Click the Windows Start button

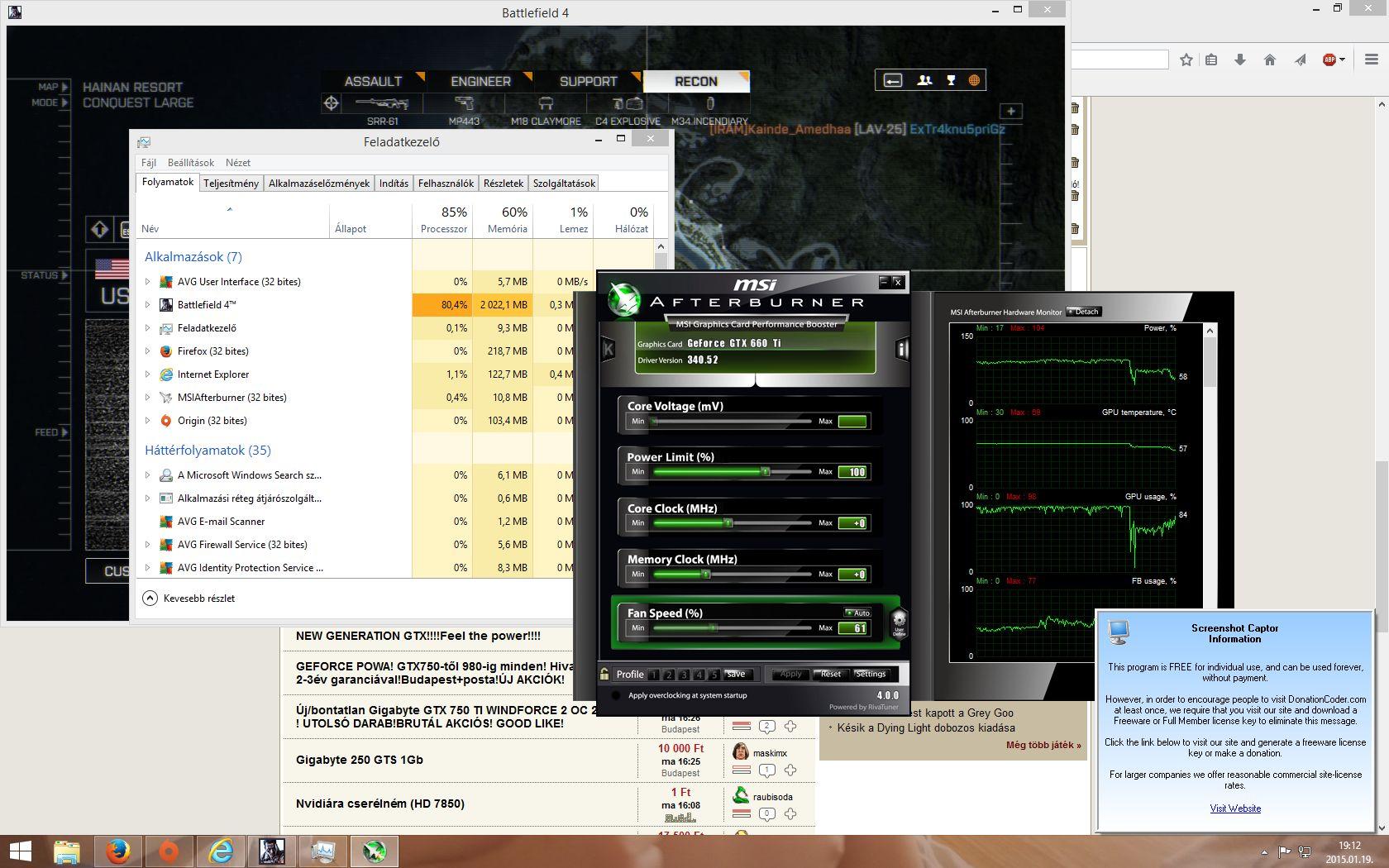point(20,851)
